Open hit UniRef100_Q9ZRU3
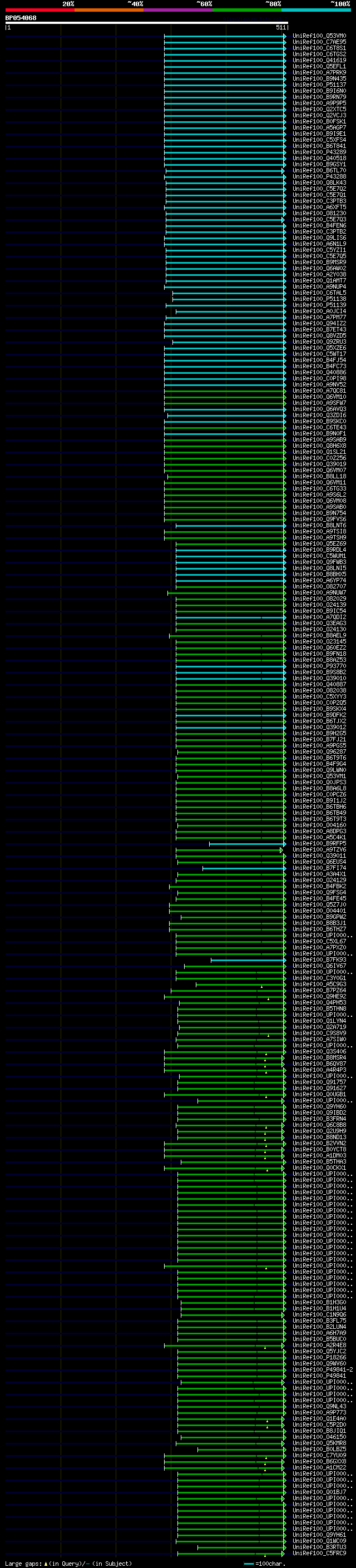356x1568 pixels. (x=319, y=342)
